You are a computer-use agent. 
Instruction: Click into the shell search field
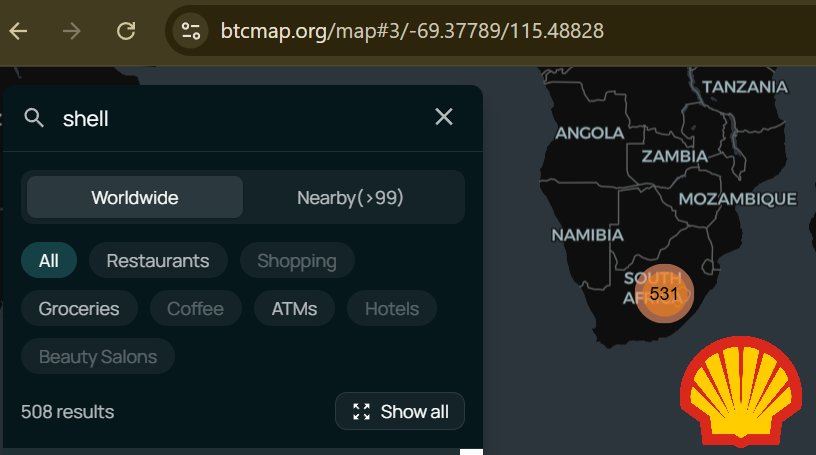240,118
